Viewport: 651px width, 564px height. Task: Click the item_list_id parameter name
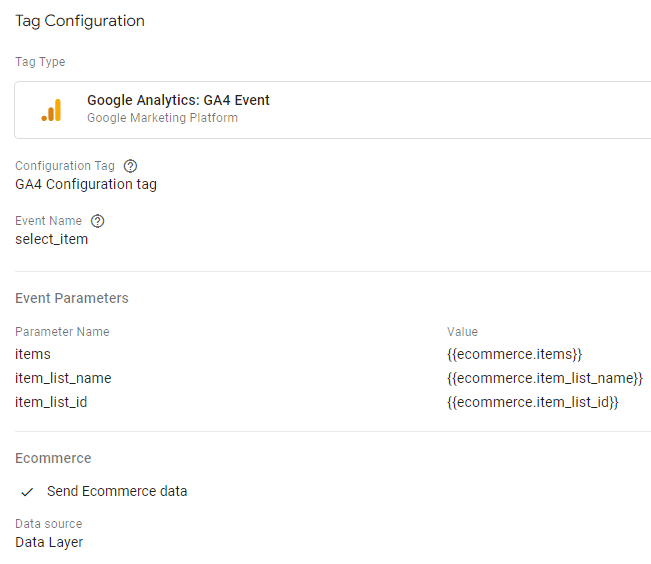pos(51,402)
